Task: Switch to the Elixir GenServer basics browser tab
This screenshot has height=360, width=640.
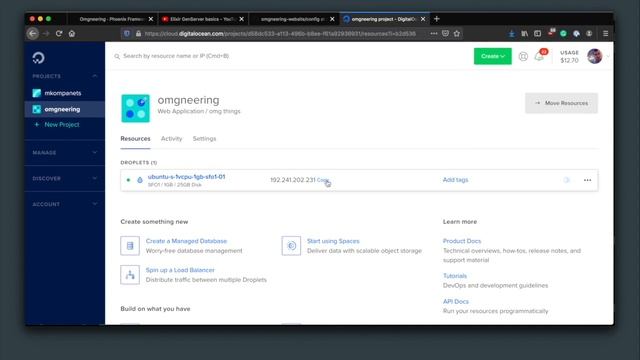Action: [x=202, y=19]
